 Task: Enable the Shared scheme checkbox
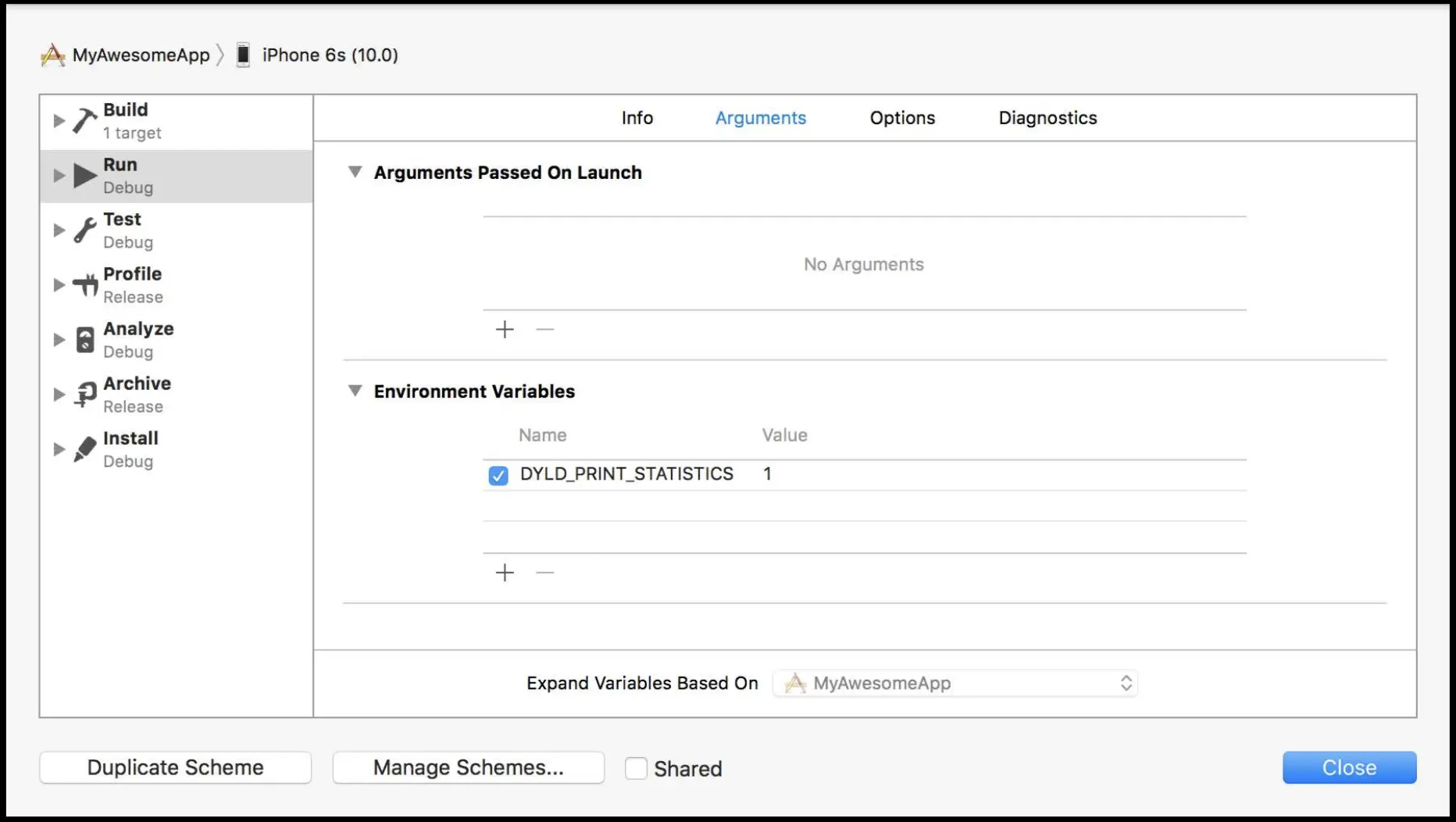[636, 769]
